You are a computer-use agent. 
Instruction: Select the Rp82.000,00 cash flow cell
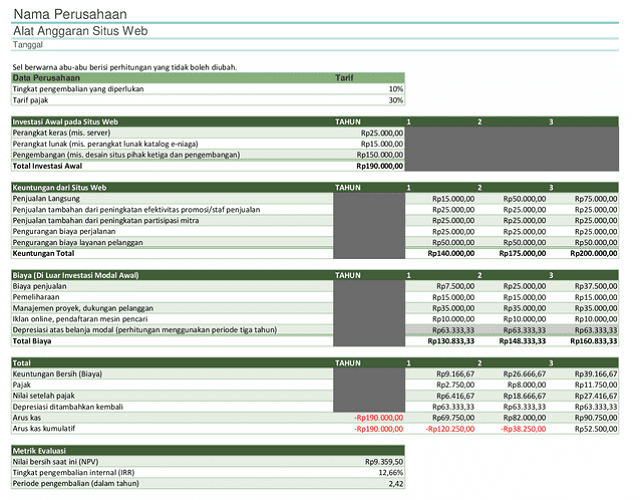click(524, 418)
